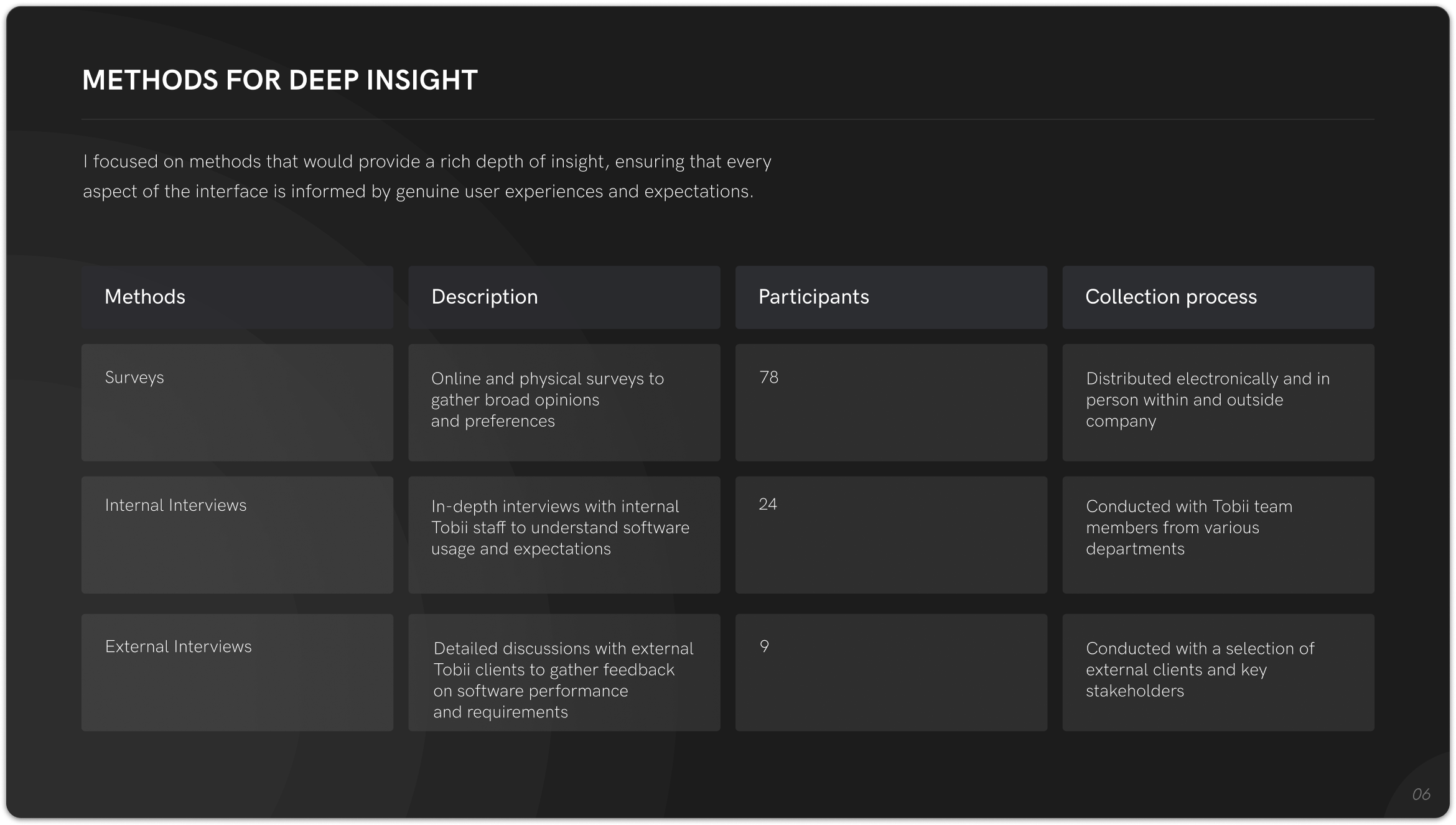Click the in-depth interviews description text
The height and width of the screenshot is (825, 1456).
560,528
